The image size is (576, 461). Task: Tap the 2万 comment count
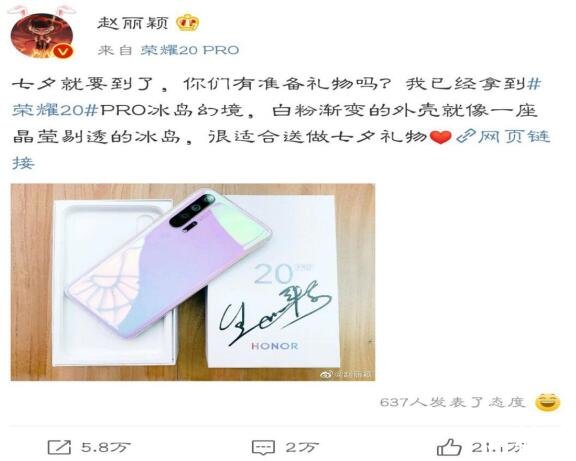302,448
